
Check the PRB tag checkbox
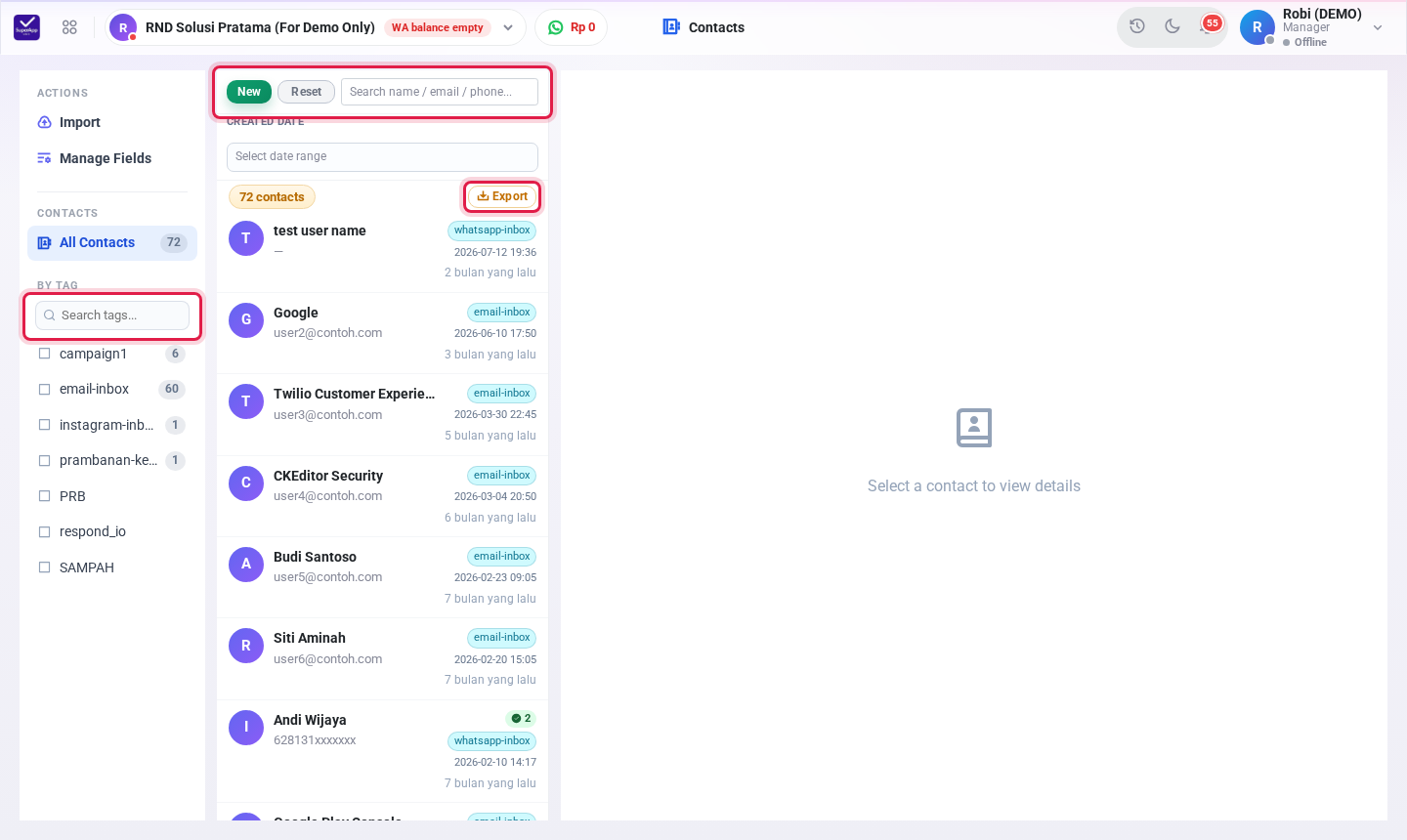point(44,496)
